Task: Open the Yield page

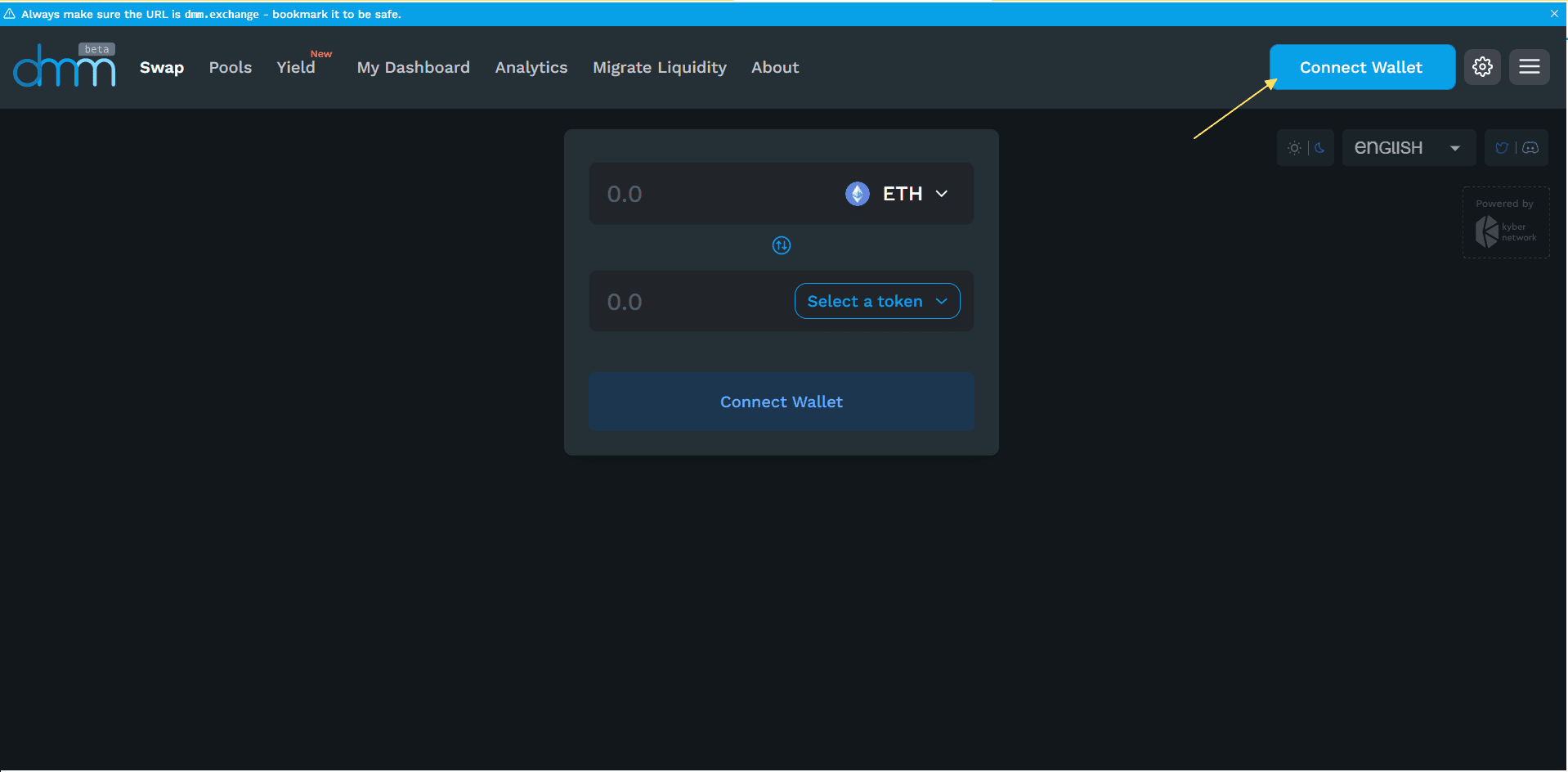Action: point(296,67)
